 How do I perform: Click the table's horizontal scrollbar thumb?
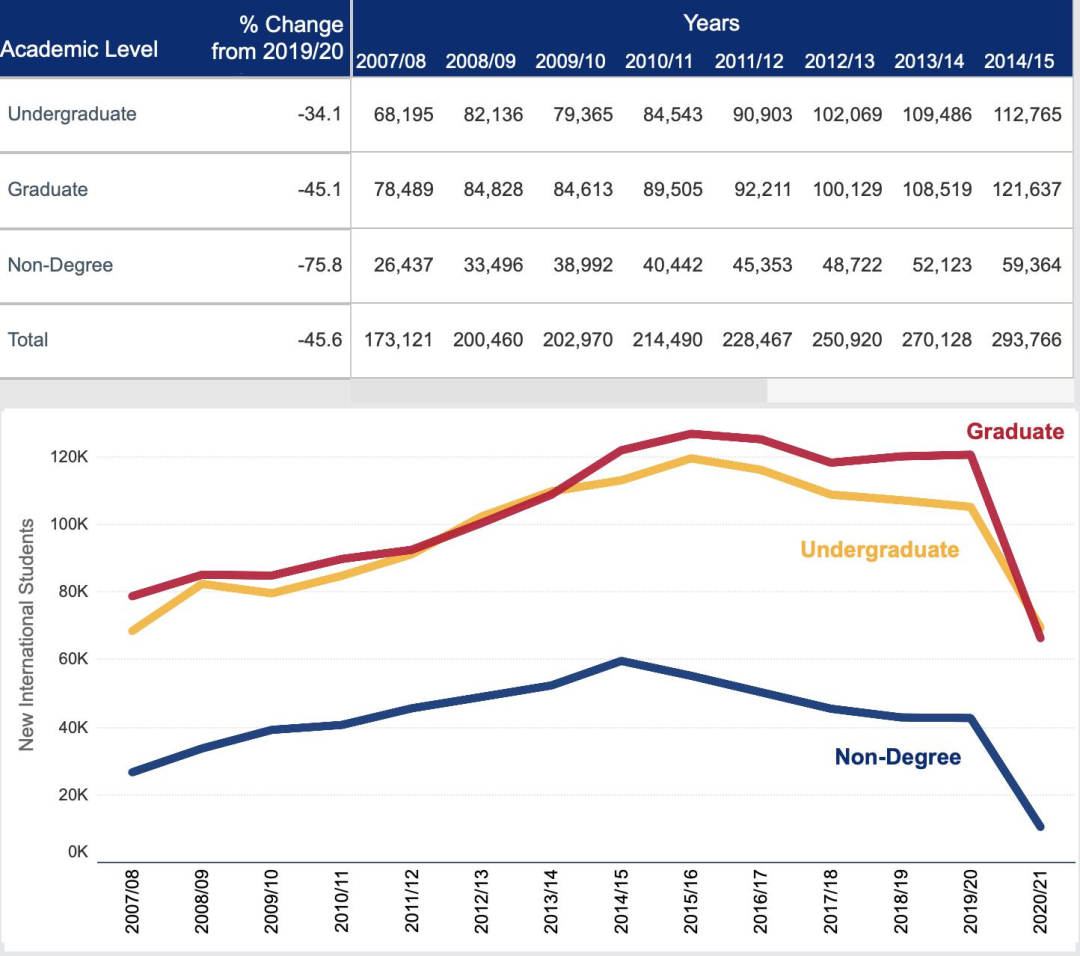click(559, 391)
